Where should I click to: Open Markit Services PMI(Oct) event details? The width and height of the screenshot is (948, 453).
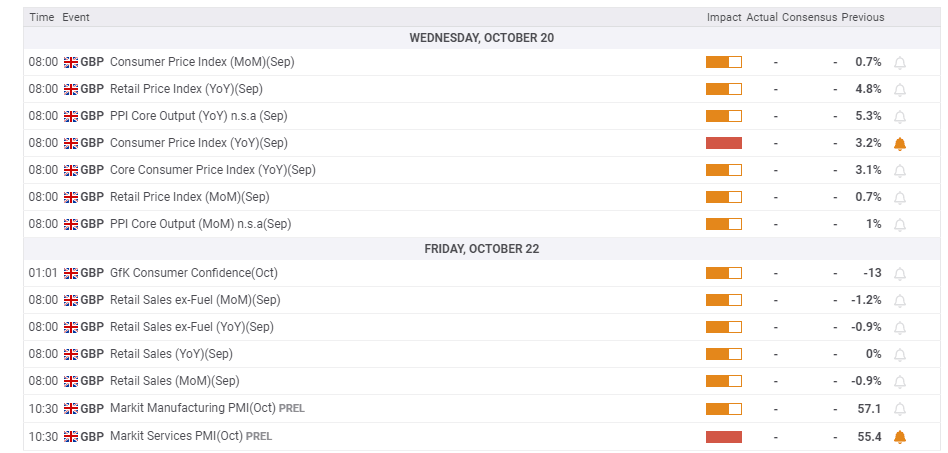pos(176,436)
